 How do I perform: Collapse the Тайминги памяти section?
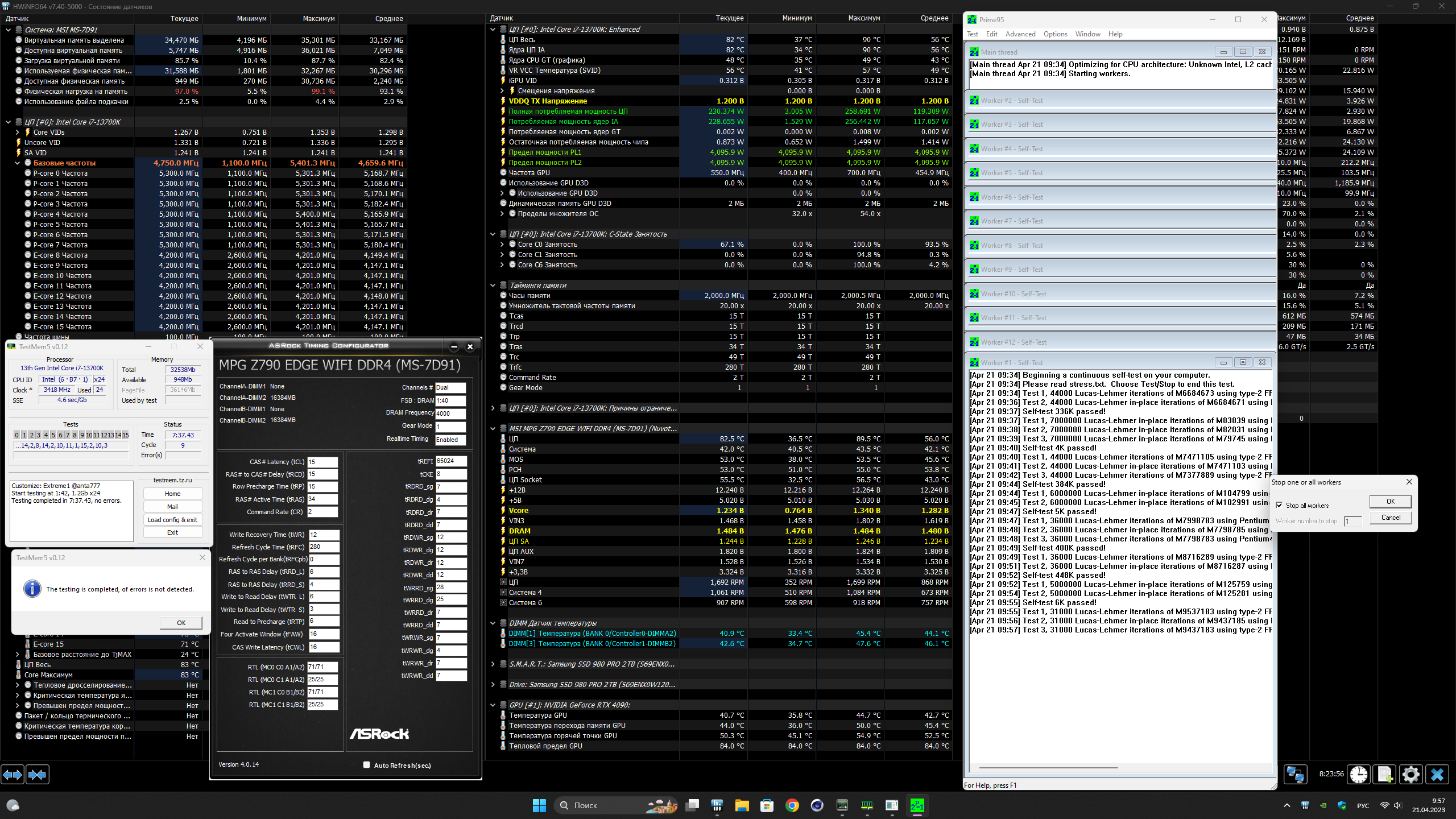pyautogui.click(x=493, y=286)
